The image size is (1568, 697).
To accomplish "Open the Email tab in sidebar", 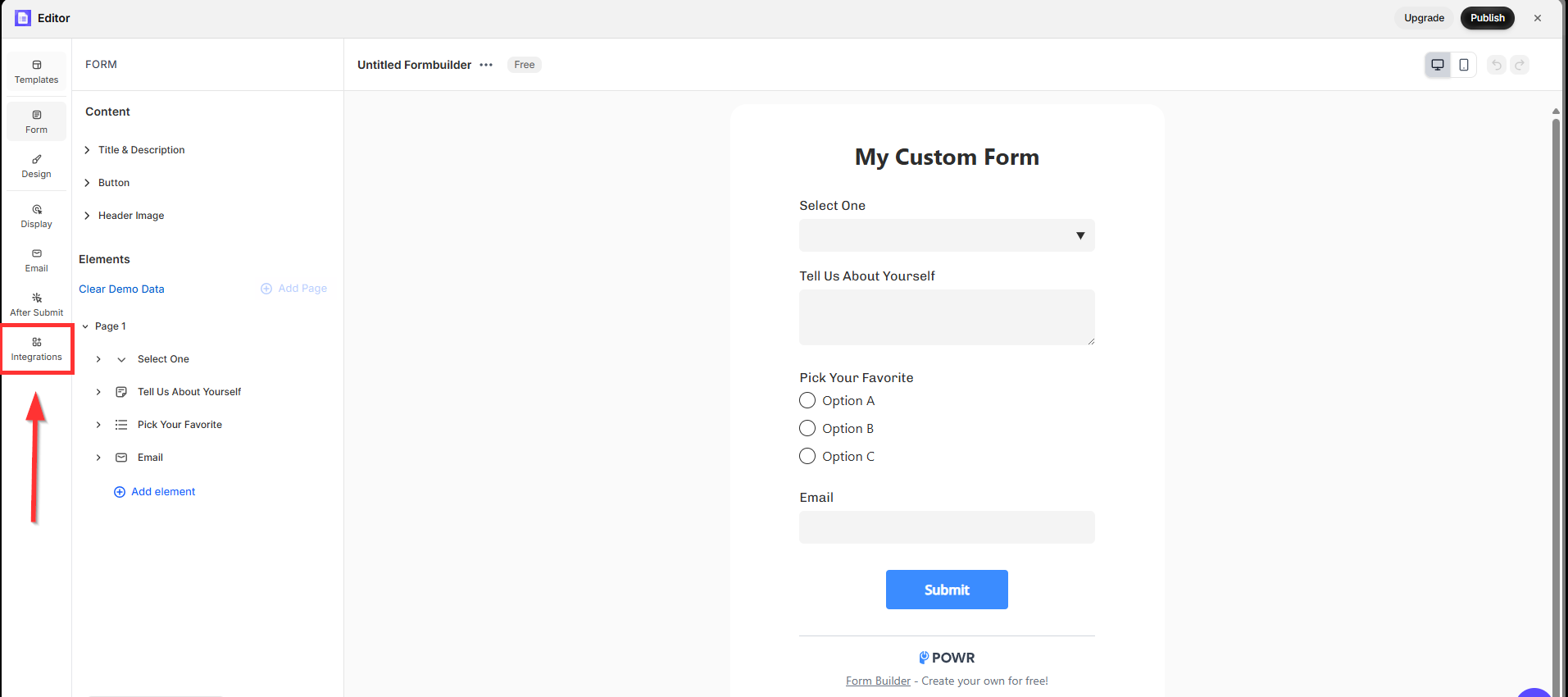I will [x=36, y=261].
